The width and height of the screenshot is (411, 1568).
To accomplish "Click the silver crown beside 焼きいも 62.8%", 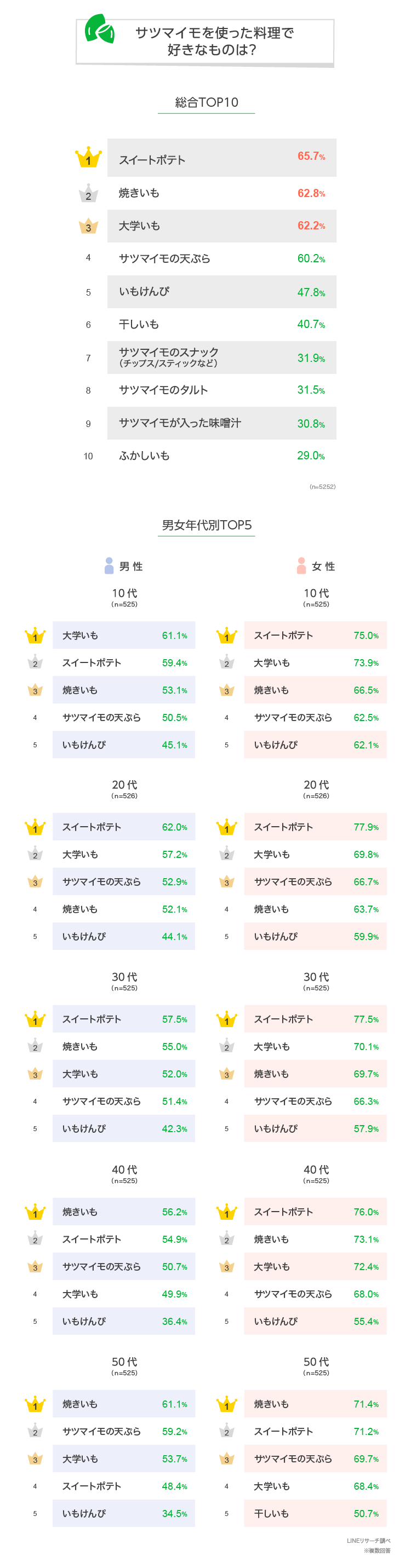I will [88, 193].
